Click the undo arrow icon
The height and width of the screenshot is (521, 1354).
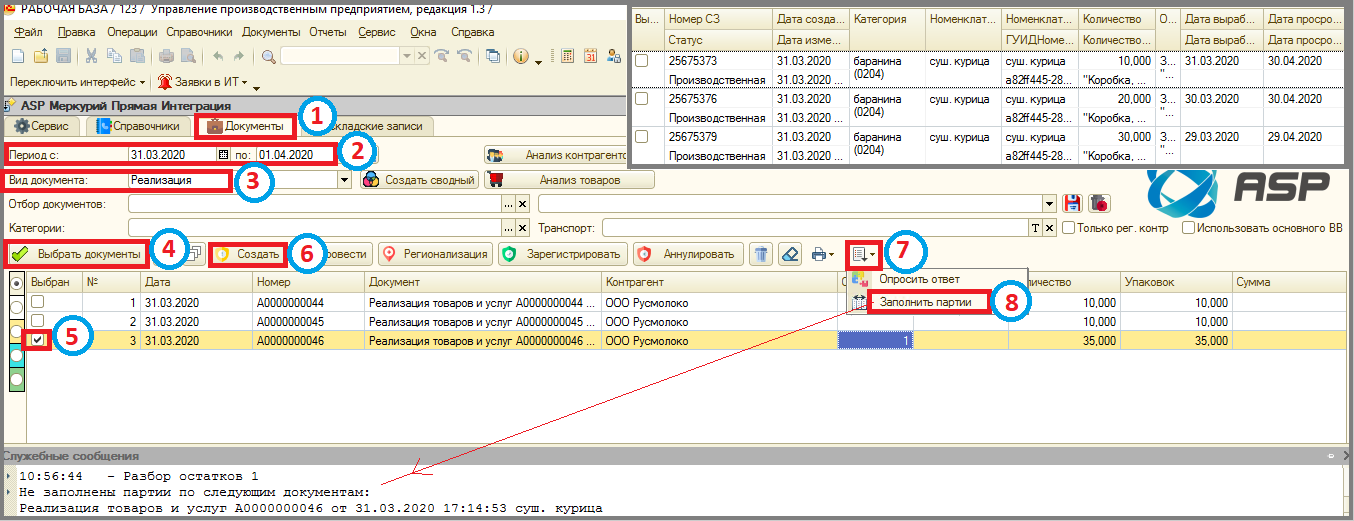[x=218, y=56]
